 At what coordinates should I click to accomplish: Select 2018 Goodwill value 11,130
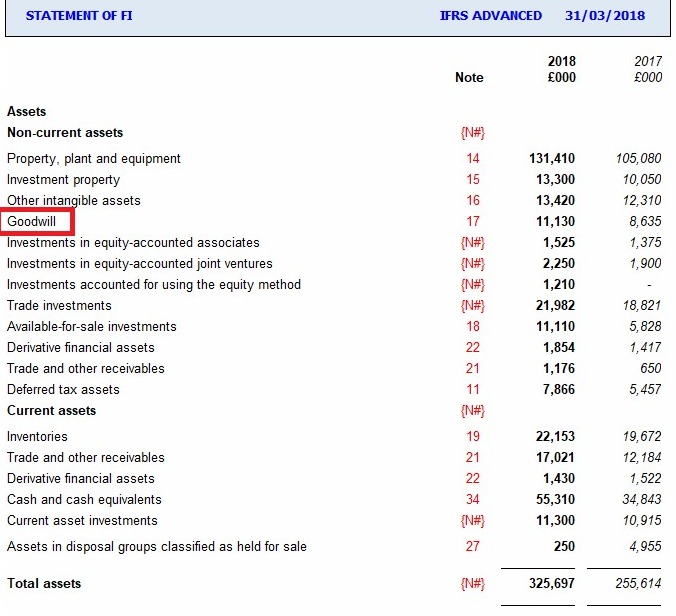coord(555,221)
